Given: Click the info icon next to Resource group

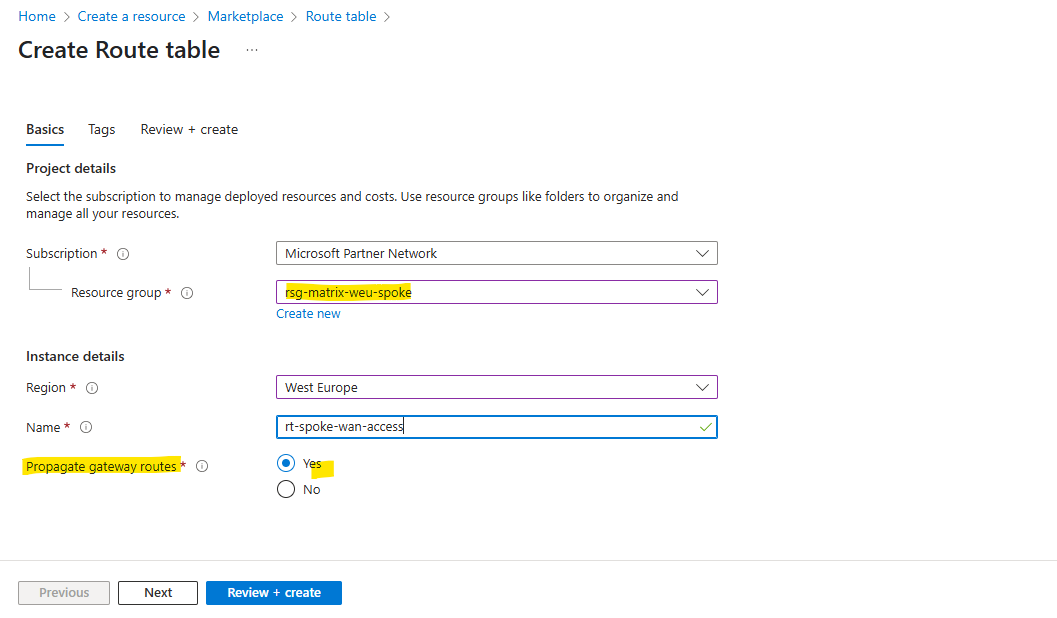Looking at the screenshot, I should (x=187, y=293).
